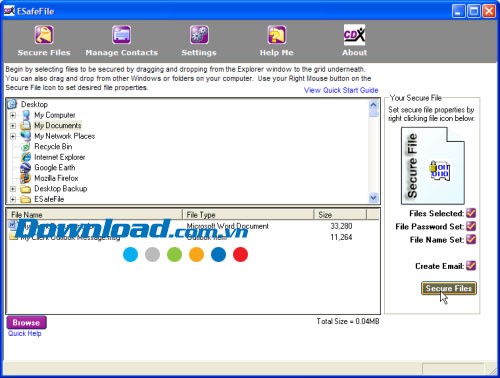Toggle the File Name Set checkbox
The image size is (500, 378).
tap(471, 239)
